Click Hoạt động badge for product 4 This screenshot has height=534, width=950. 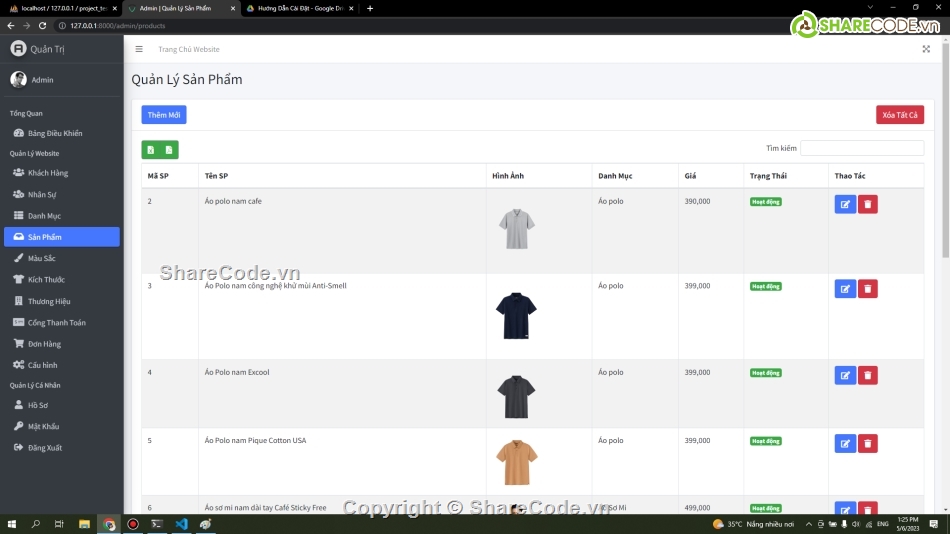765,373
